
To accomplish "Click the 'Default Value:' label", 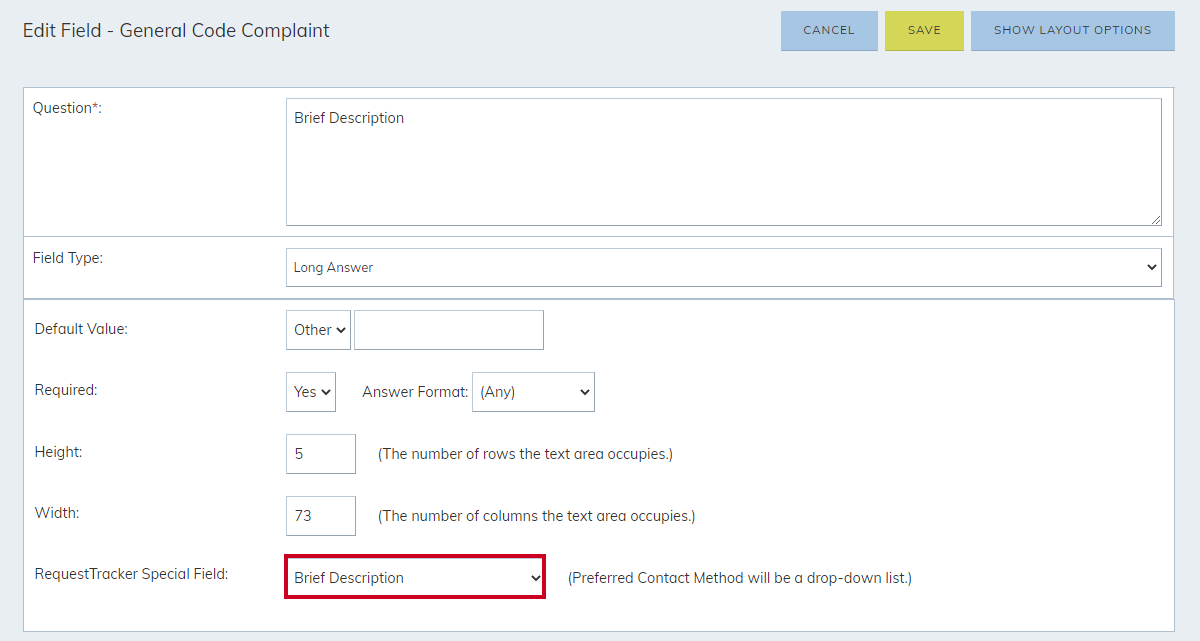I will [x=81, y=328].
